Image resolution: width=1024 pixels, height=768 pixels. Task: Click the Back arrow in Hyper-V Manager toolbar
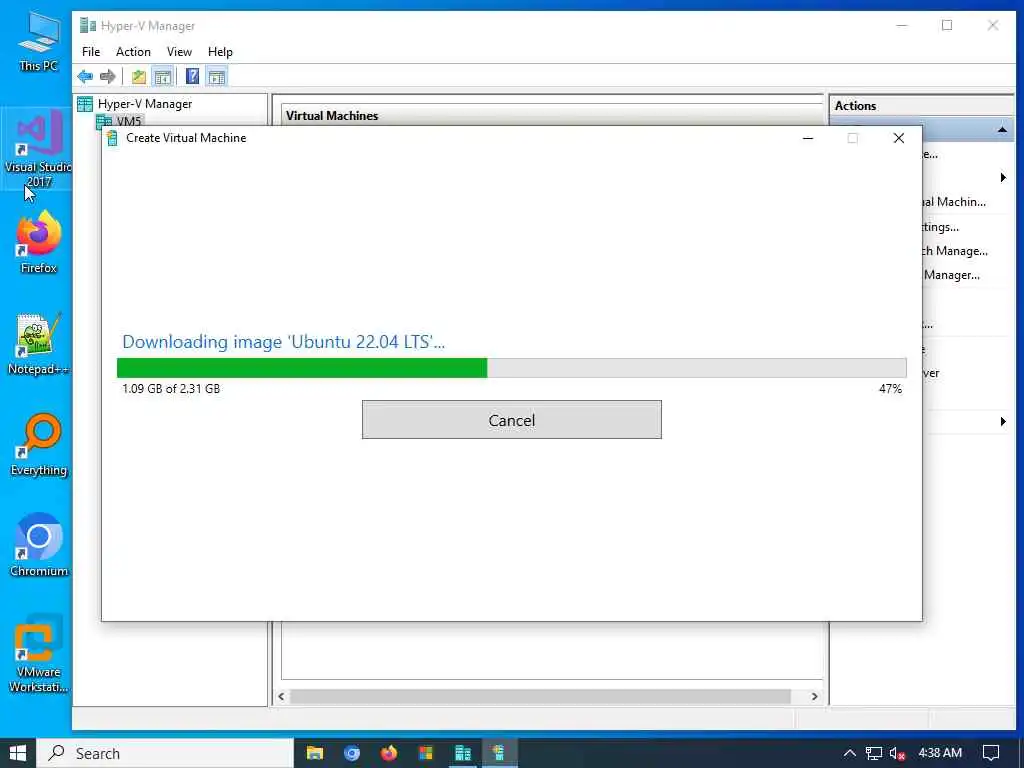point(85,76)
